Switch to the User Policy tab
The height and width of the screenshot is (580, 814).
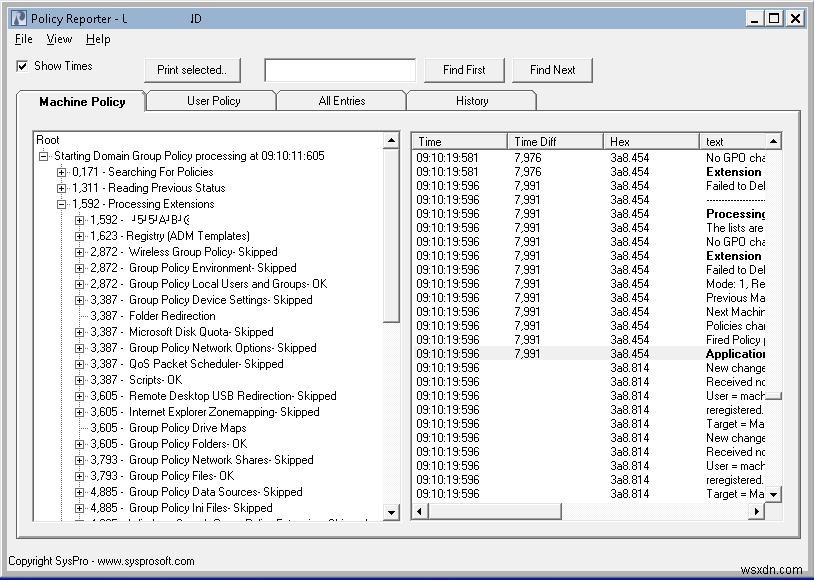[x=211, y=100]
